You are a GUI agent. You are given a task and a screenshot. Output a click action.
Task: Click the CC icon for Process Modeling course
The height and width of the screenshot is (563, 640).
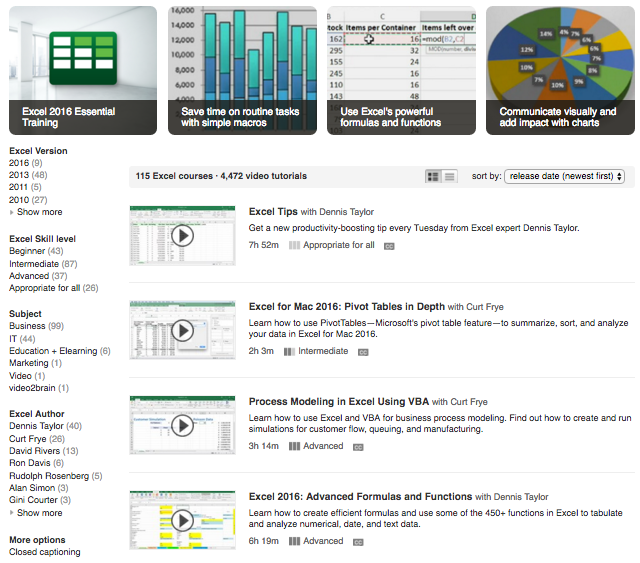(358, 447)
